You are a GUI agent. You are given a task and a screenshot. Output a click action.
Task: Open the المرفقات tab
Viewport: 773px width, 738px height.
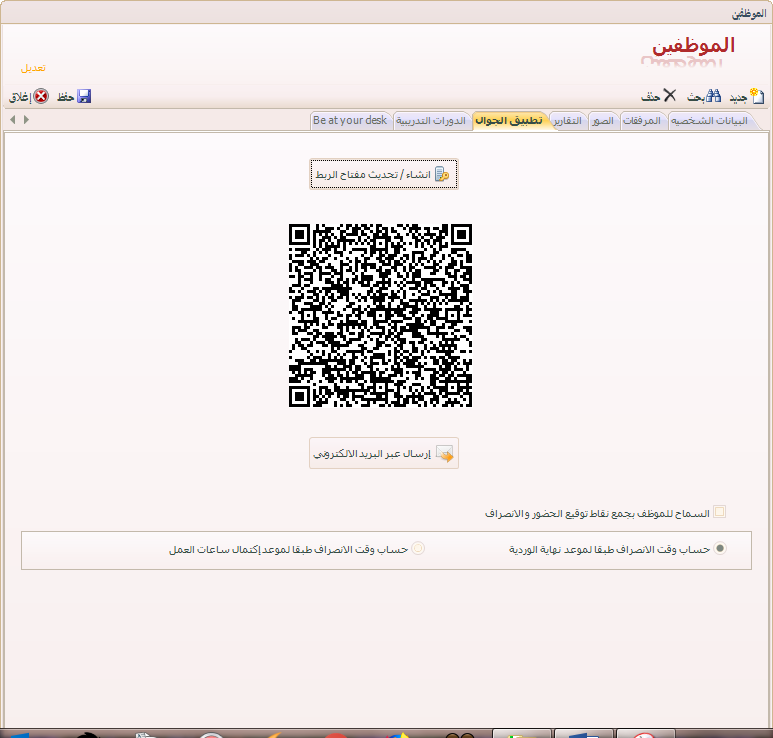point(642,121)
